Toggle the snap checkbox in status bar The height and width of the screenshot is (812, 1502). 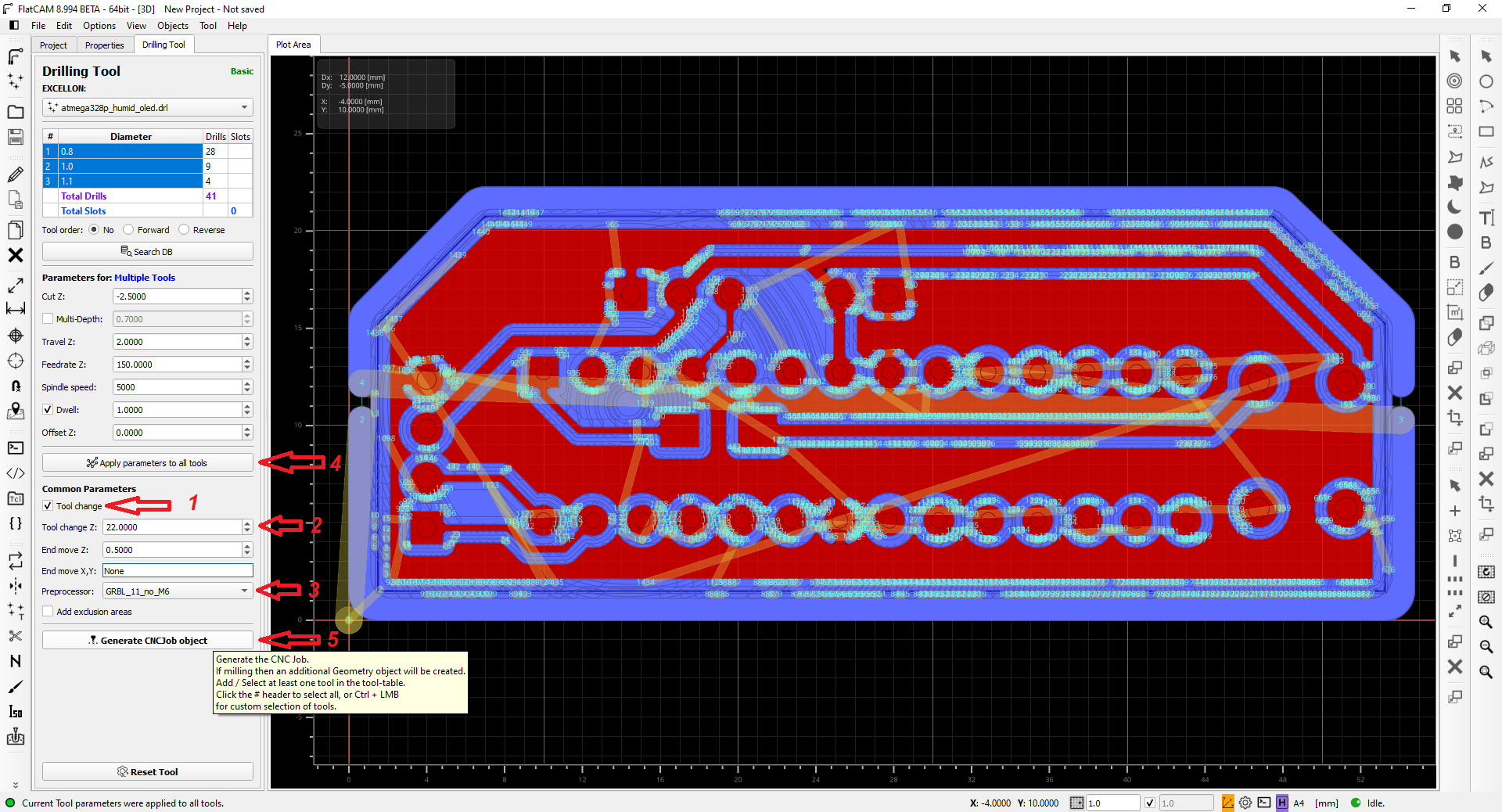point(1149,803)
